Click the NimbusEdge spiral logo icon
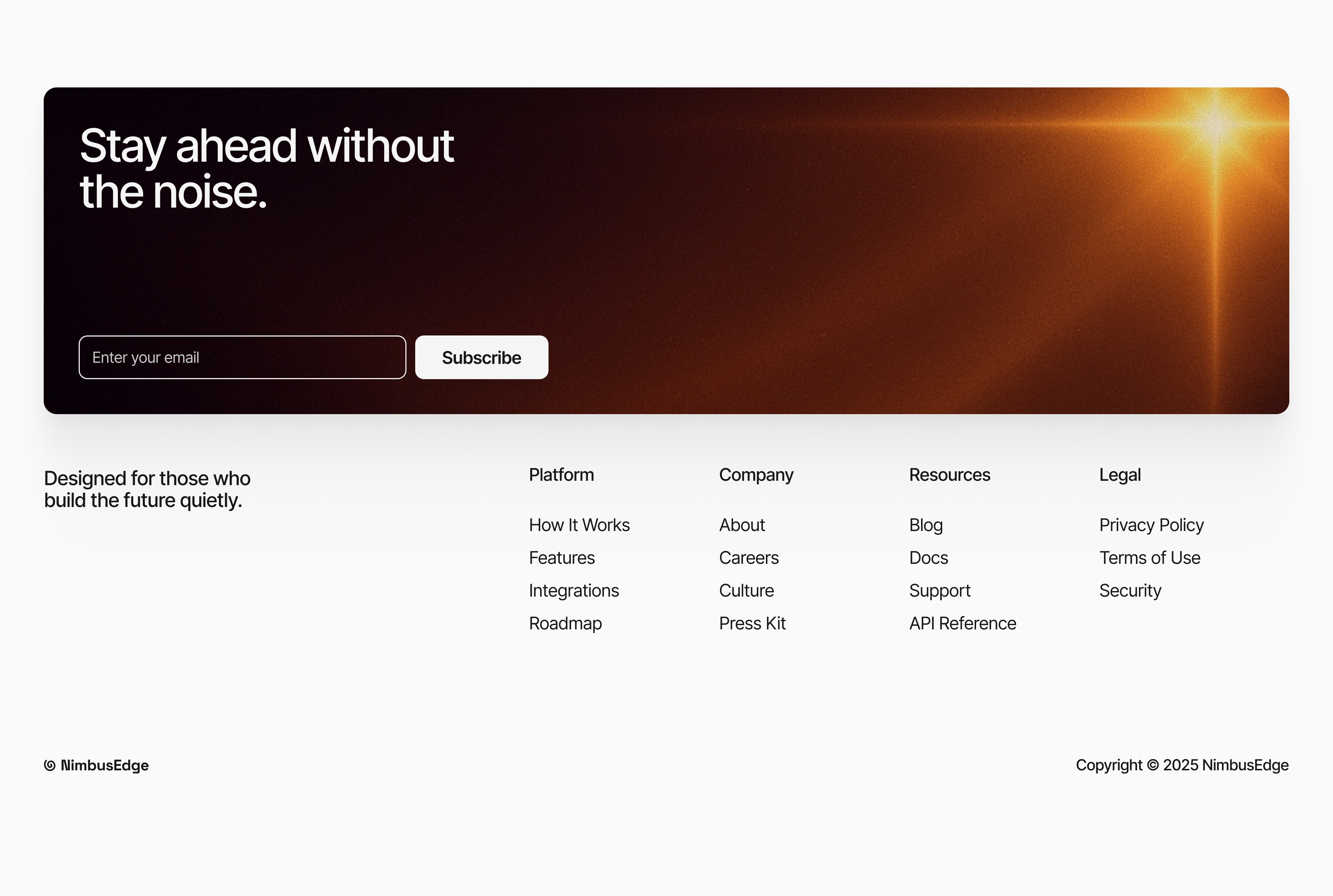Screen dimensions: 1333x896 (x=50, y=765)
